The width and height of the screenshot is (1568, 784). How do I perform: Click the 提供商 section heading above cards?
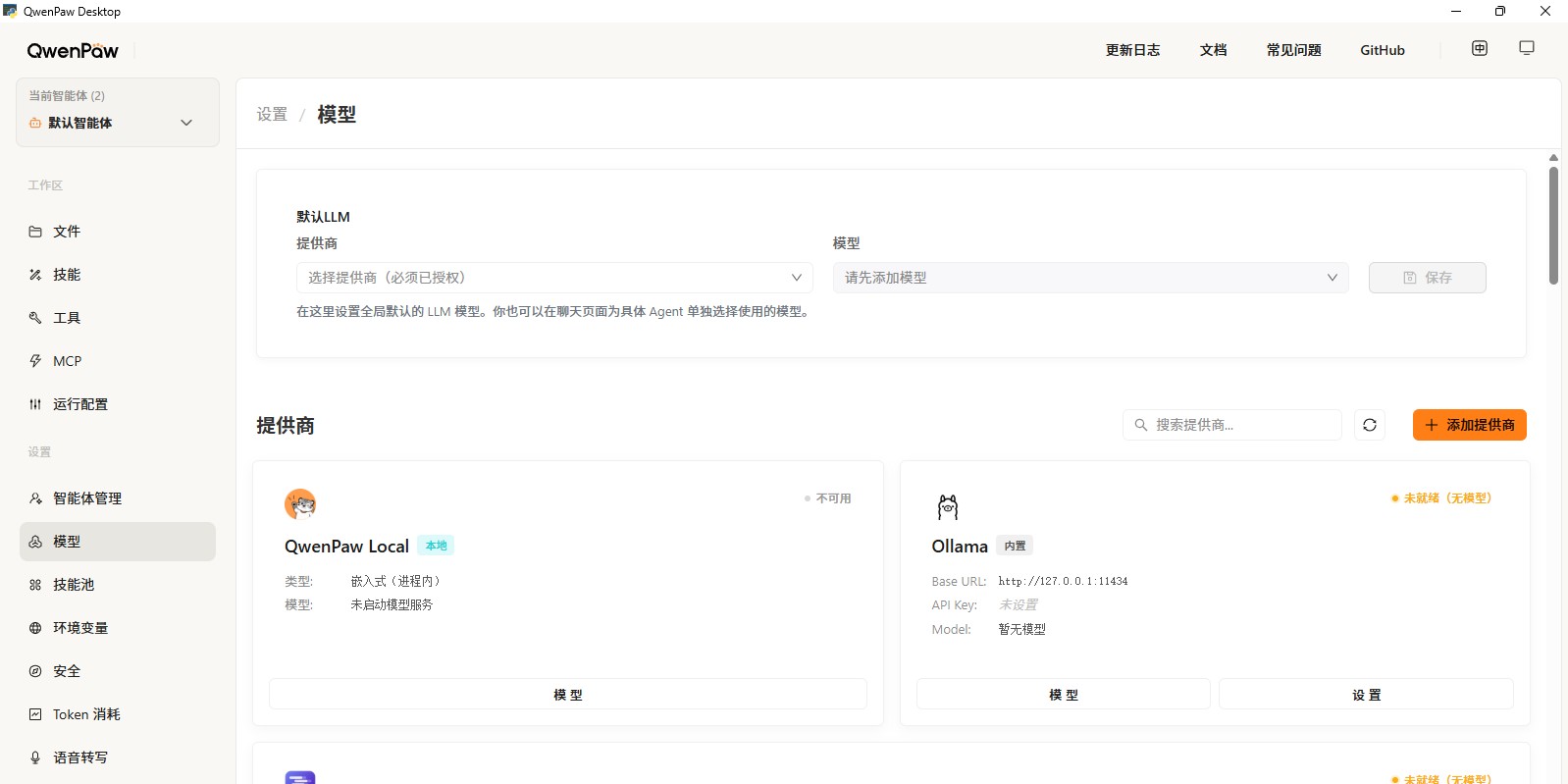point(286,426)
